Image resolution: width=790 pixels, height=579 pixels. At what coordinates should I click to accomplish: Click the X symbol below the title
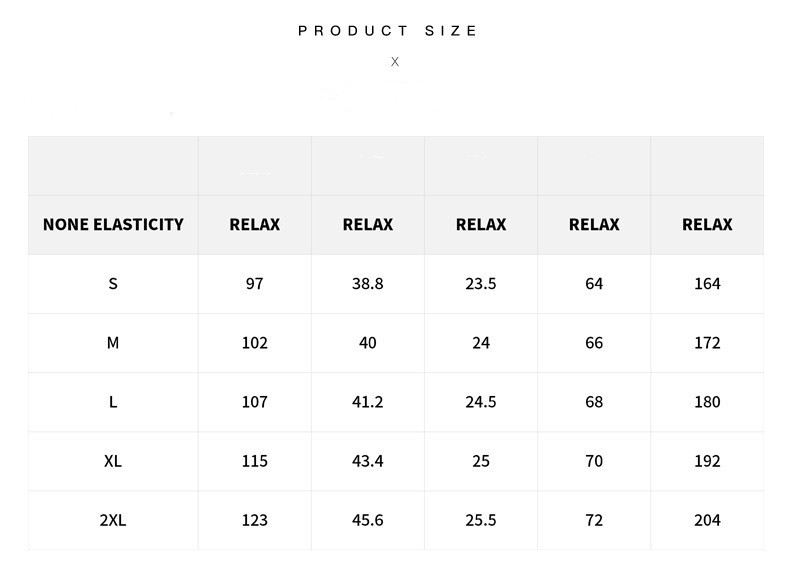click(395, 62)
